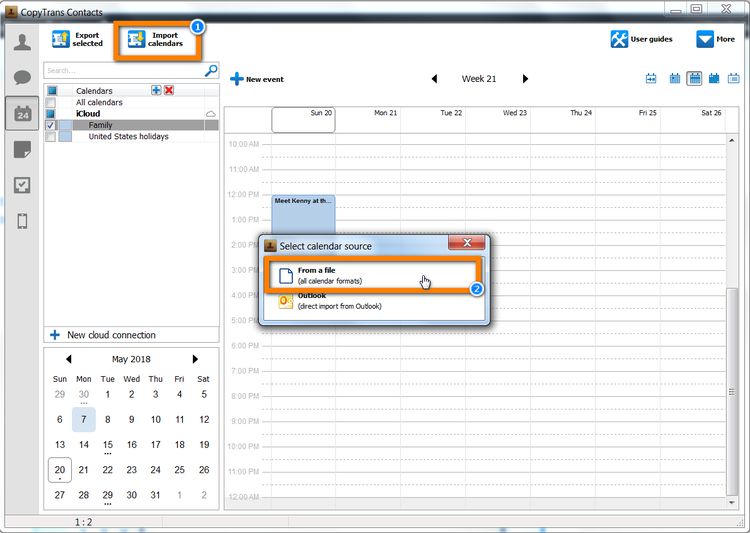Click the week view vertical scrollbar thumb

click(731, 392)
